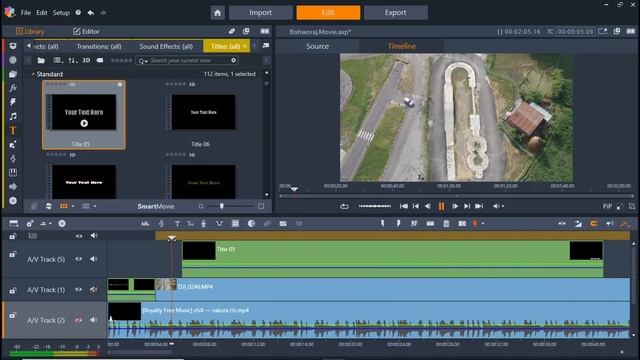Open the thumbnail view options dropdown
Image resolution: width=640 pixels, height=360 pixels.
tap(73, 206)
